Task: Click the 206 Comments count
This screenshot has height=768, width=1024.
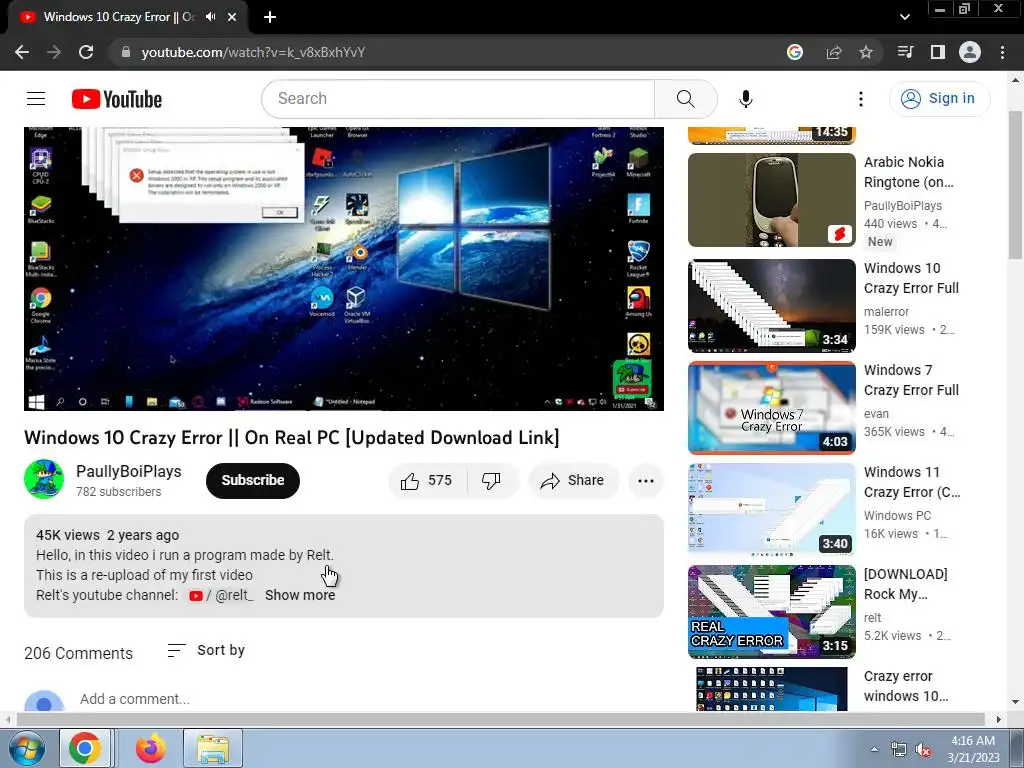Action: pyautogui.click(x=78, y=653)
